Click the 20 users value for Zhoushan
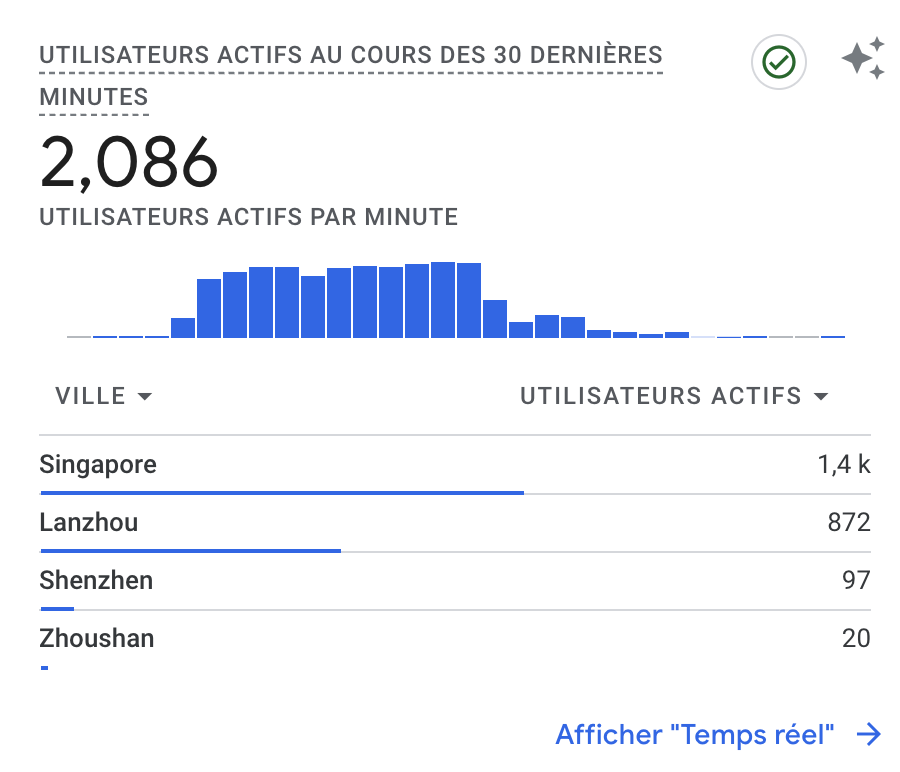 856,638
